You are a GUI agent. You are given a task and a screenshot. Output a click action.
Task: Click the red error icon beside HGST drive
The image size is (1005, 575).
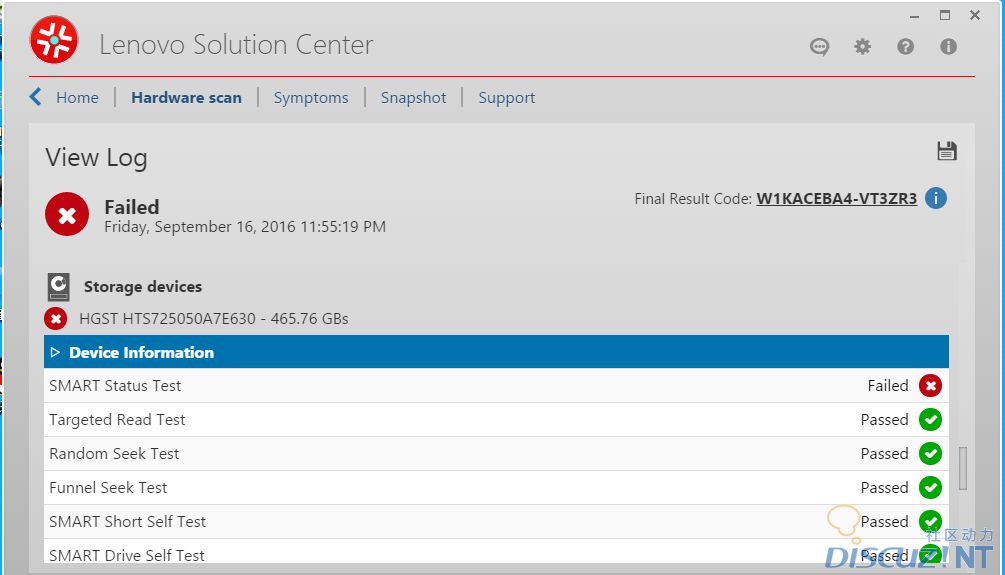tap(55, 319)
